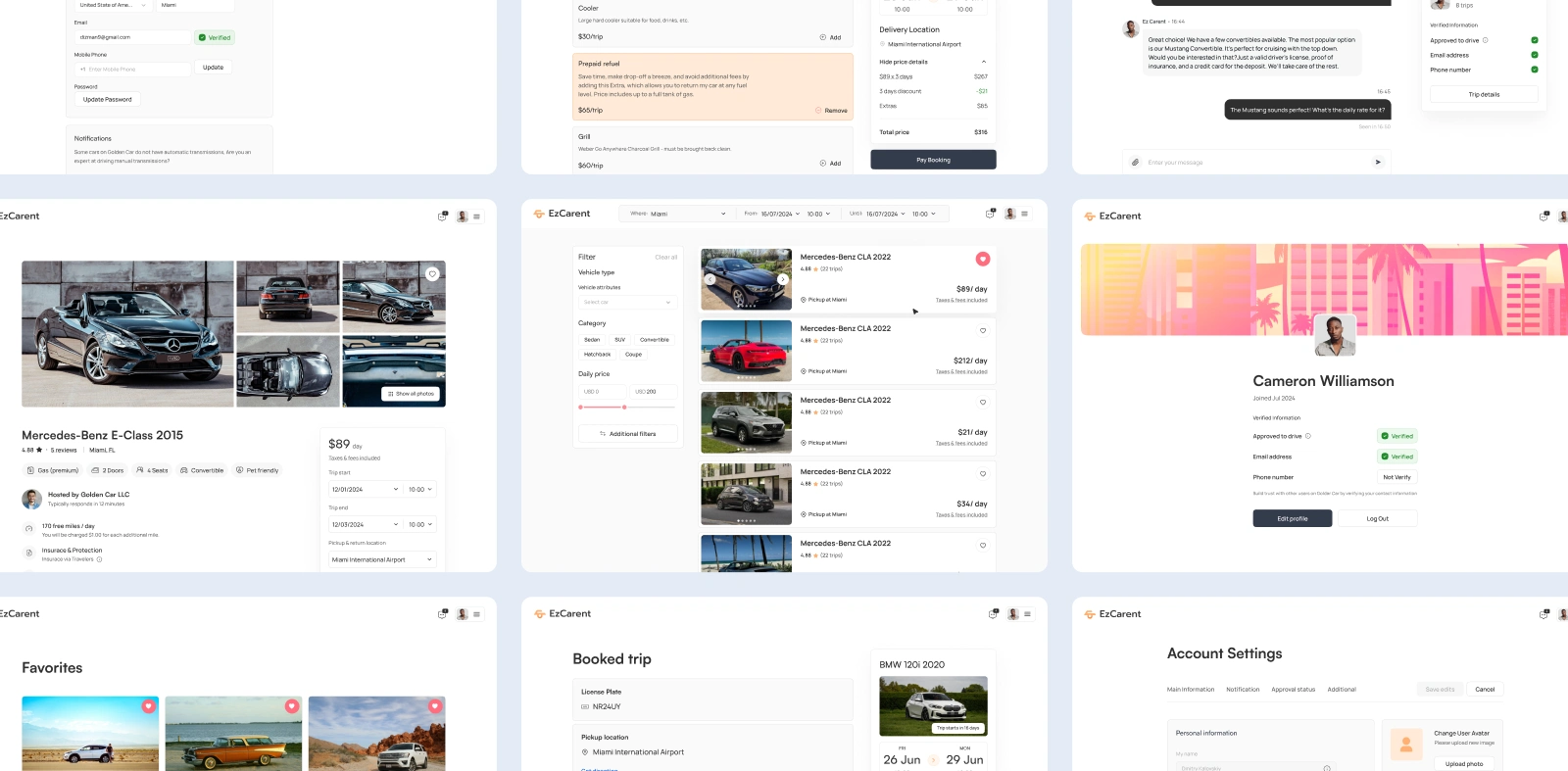Viewport: 1568px width, 771px height.
Task: Unfavorite the white SUV on the beach card
Action: point(148,706)
